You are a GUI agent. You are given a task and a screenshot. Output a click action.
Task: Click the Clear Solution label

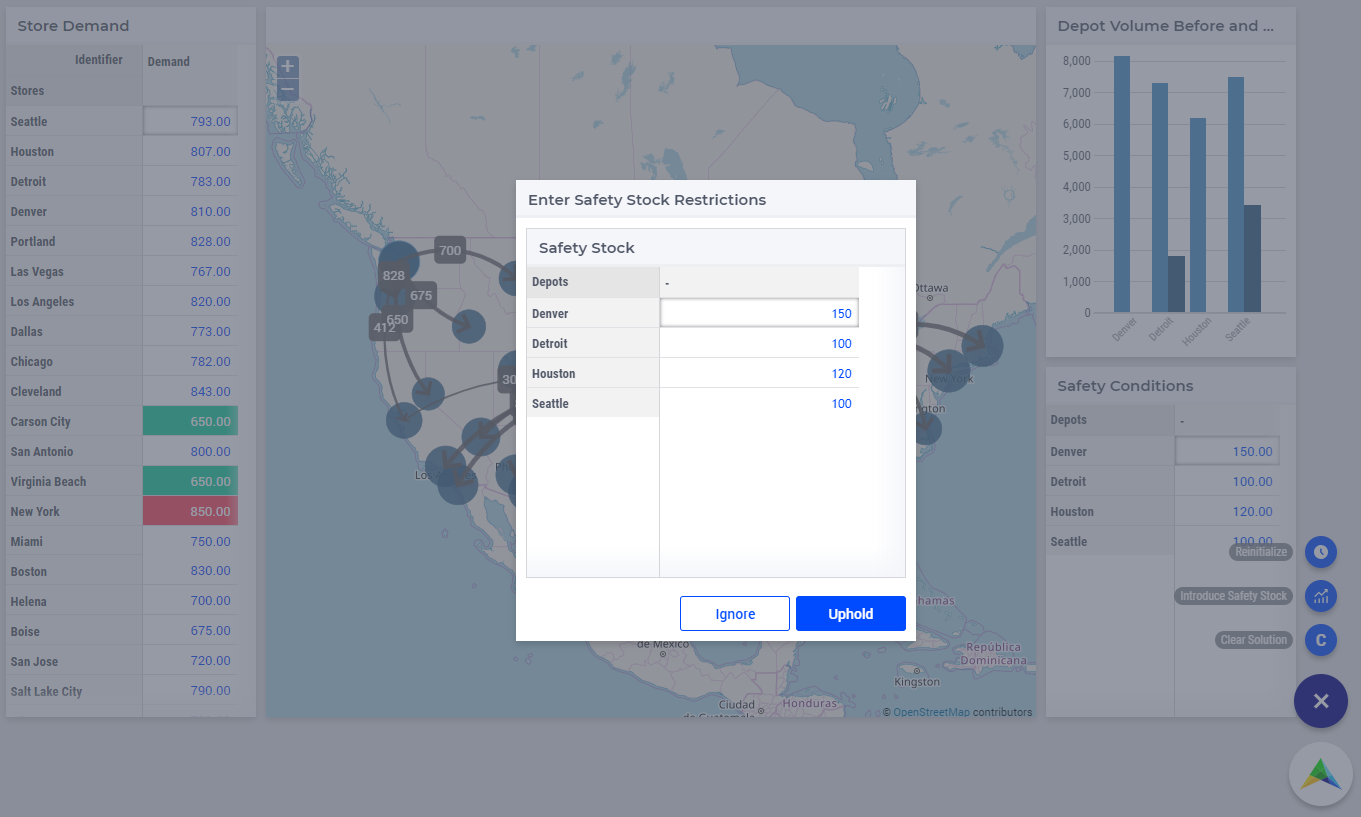(1254, 640)
